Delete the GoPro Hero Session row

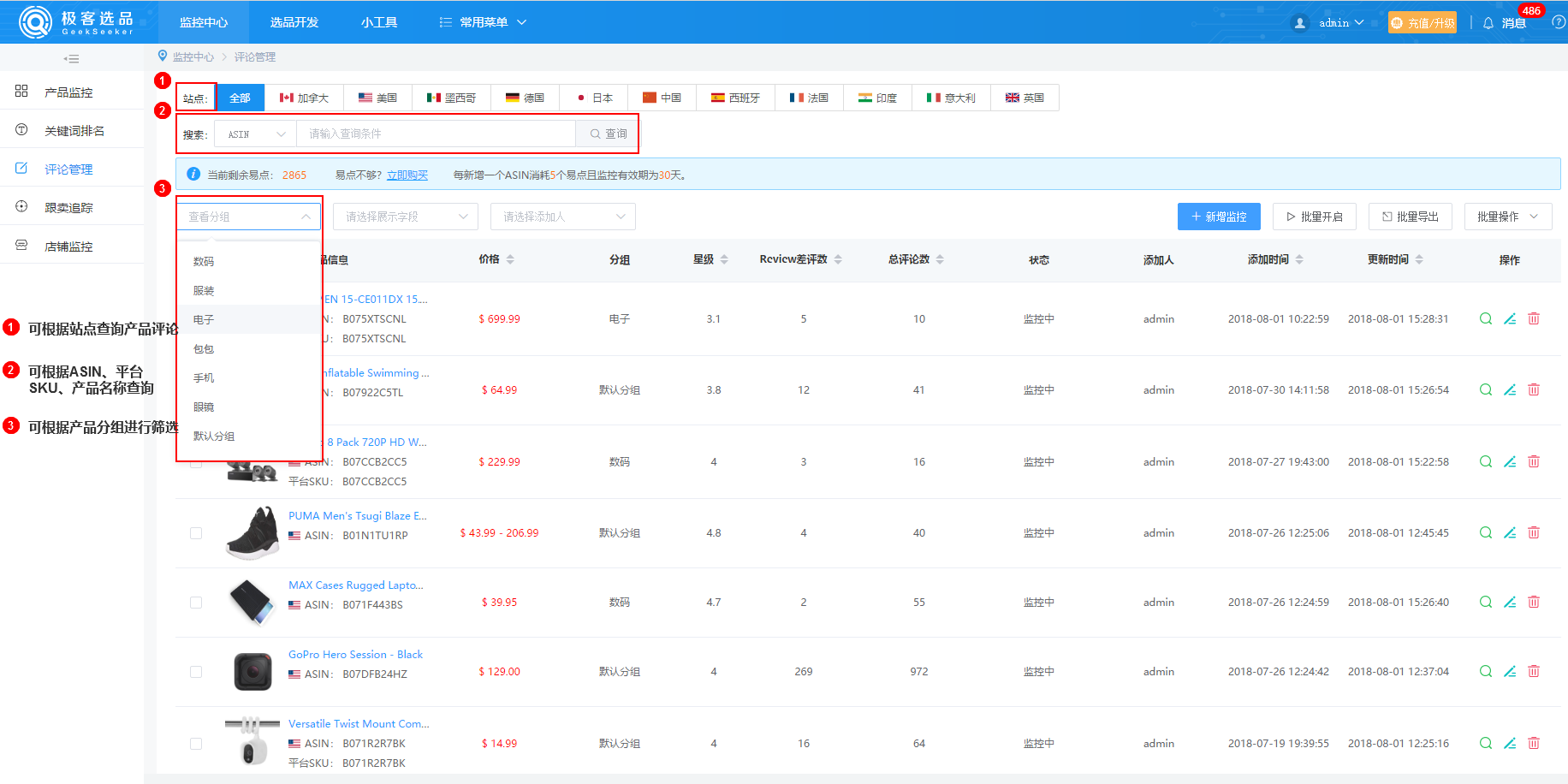tap(1534, 671)
